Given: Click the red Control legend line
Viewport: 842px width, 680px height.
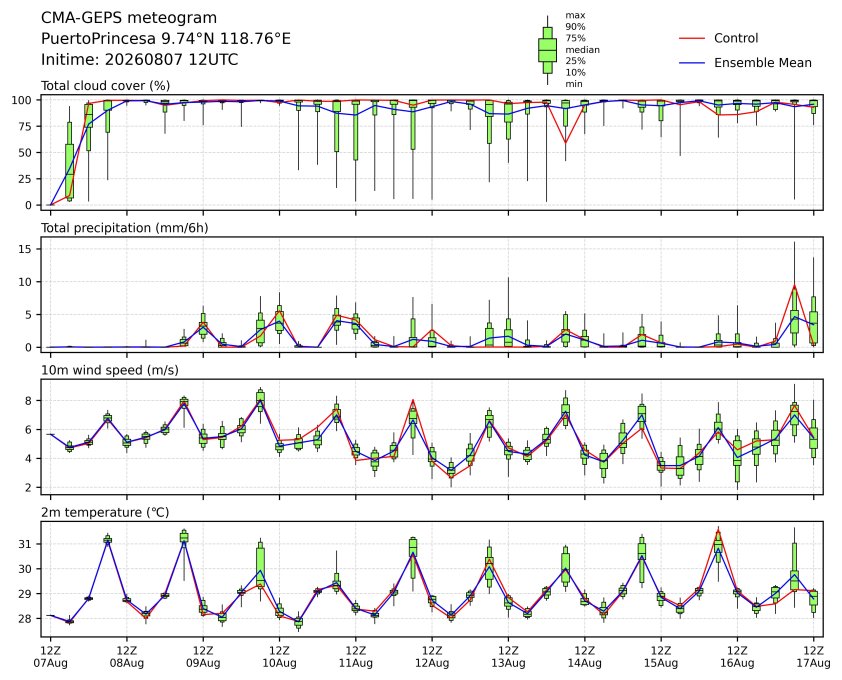Looking at the screenshot, I should (692, 39).
